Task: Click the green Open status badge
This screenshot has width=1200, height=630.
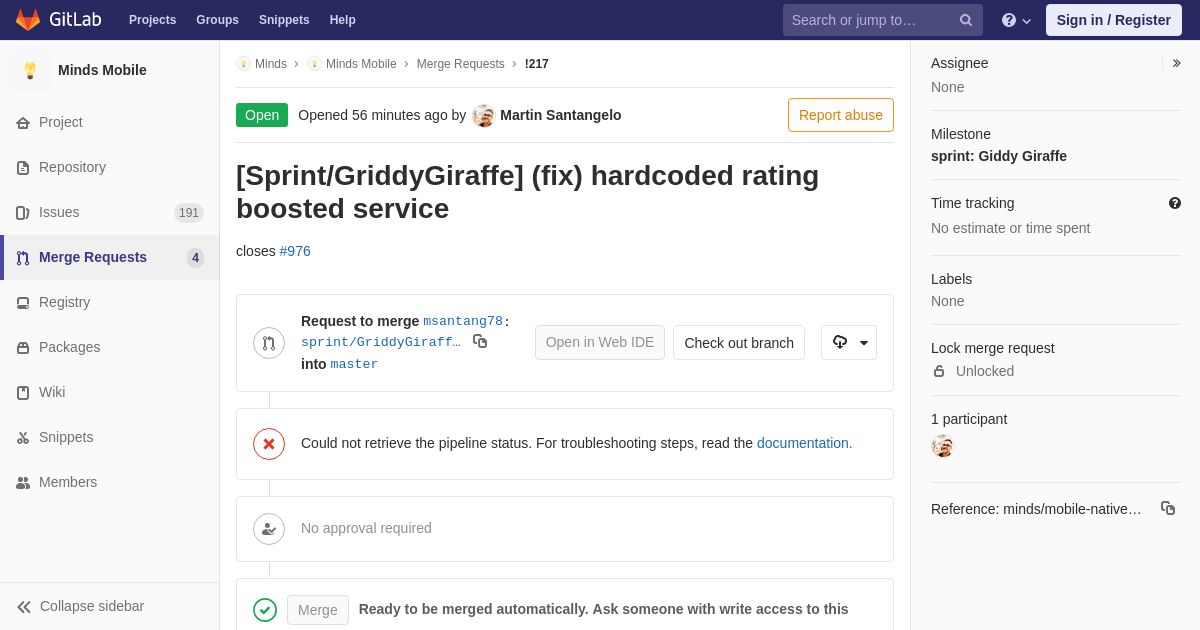Action: [x=262, y=115]
